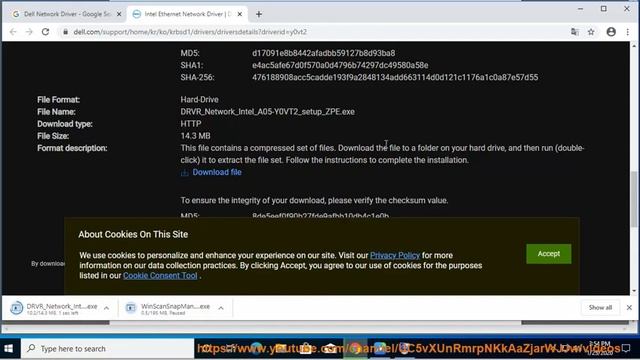Open the Windows Start menu
The image size is (640, 360).
pos(9,349)
